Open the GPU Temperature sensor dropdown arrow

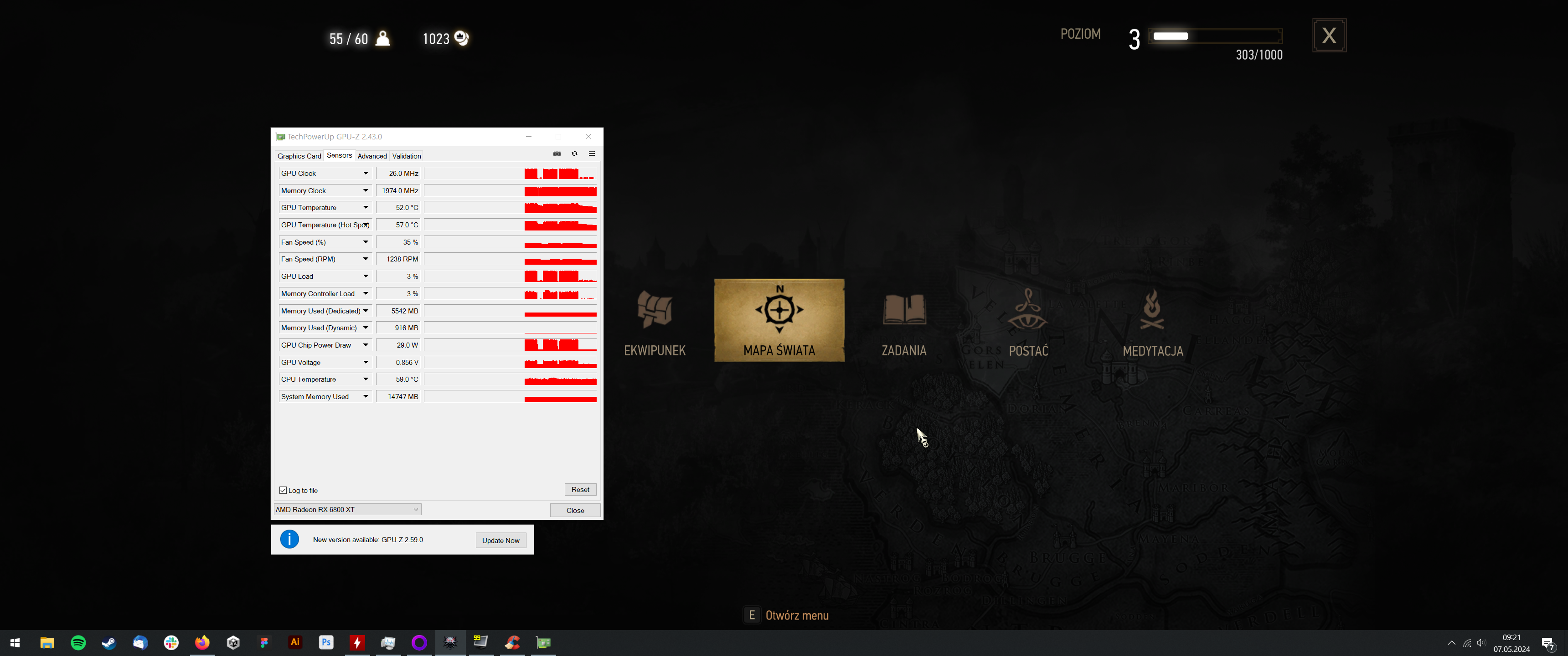point(366,208)
